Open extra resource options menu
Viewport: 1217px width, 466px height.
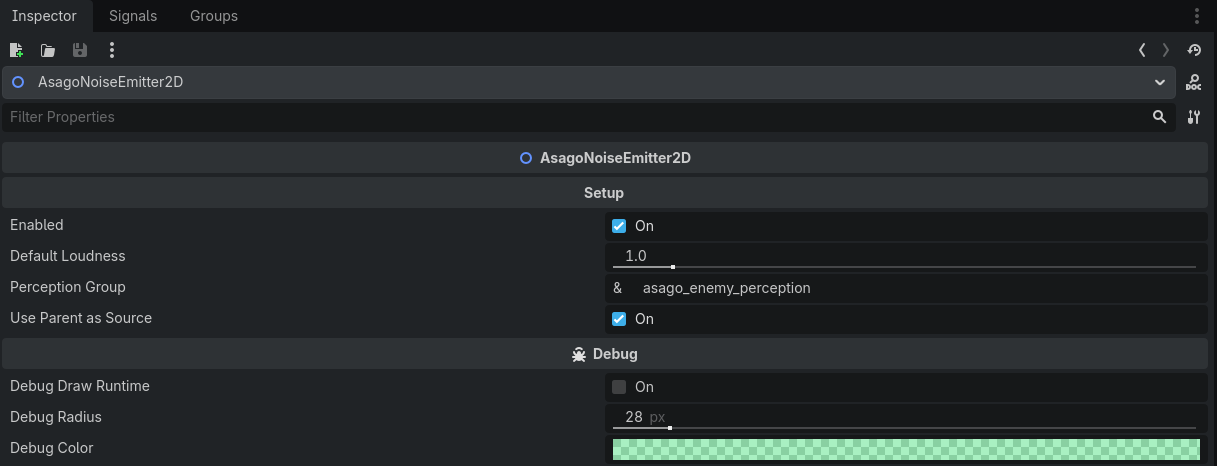[x=112, y=50]
